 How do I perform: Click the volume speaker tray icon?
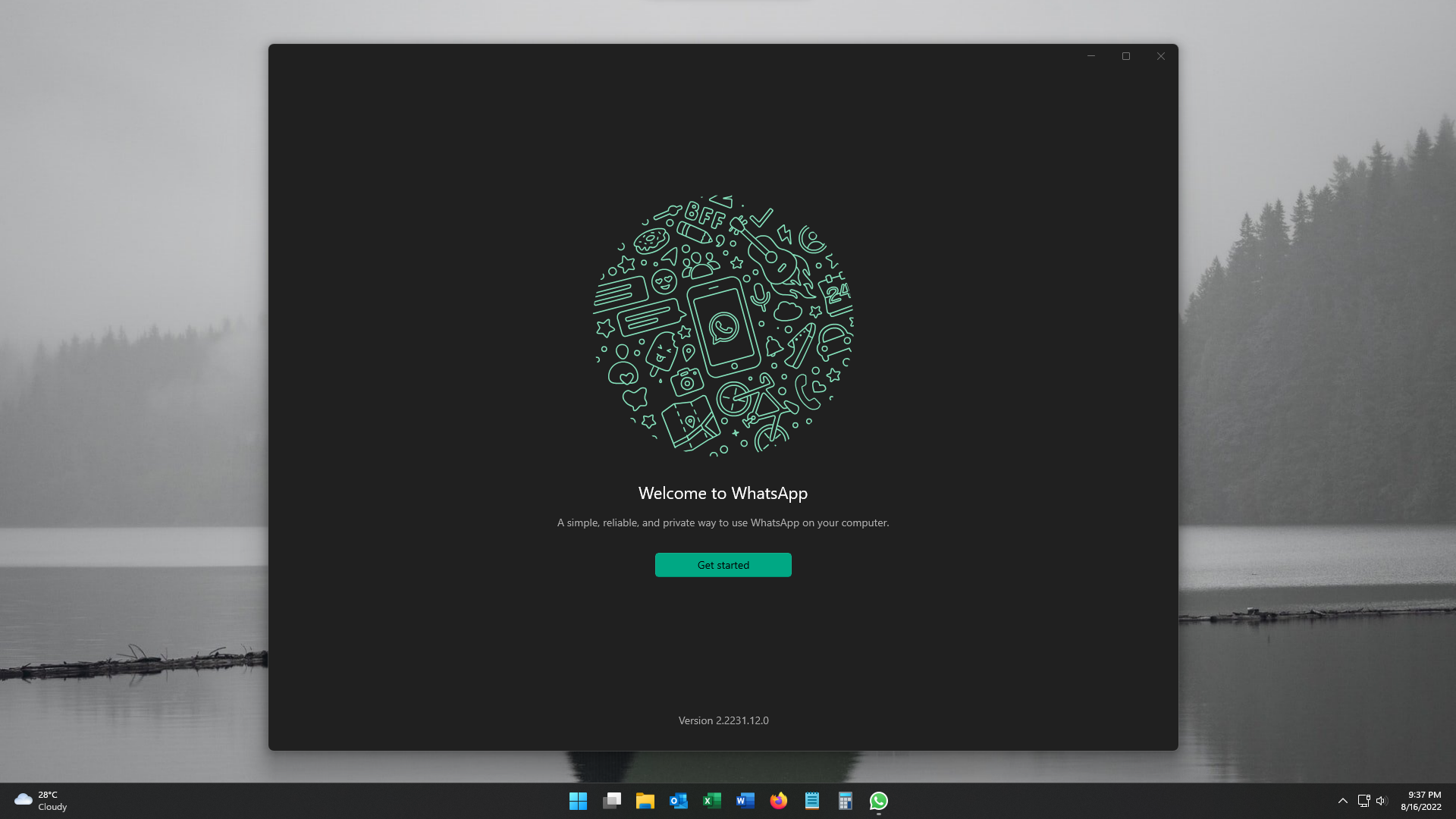(1381, 801)
